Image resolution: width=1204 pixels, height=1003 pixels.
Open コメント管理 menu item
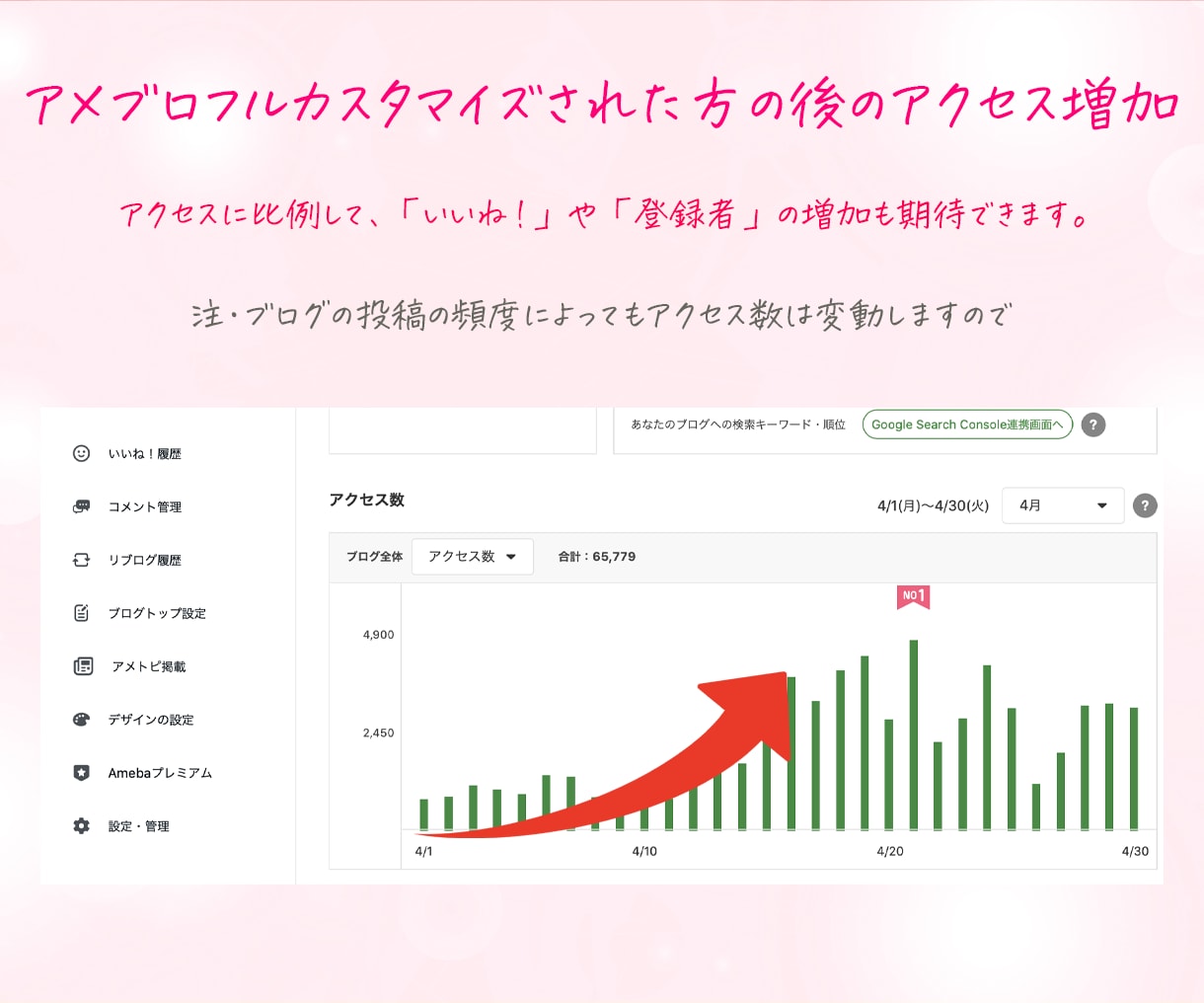[145, 506]
